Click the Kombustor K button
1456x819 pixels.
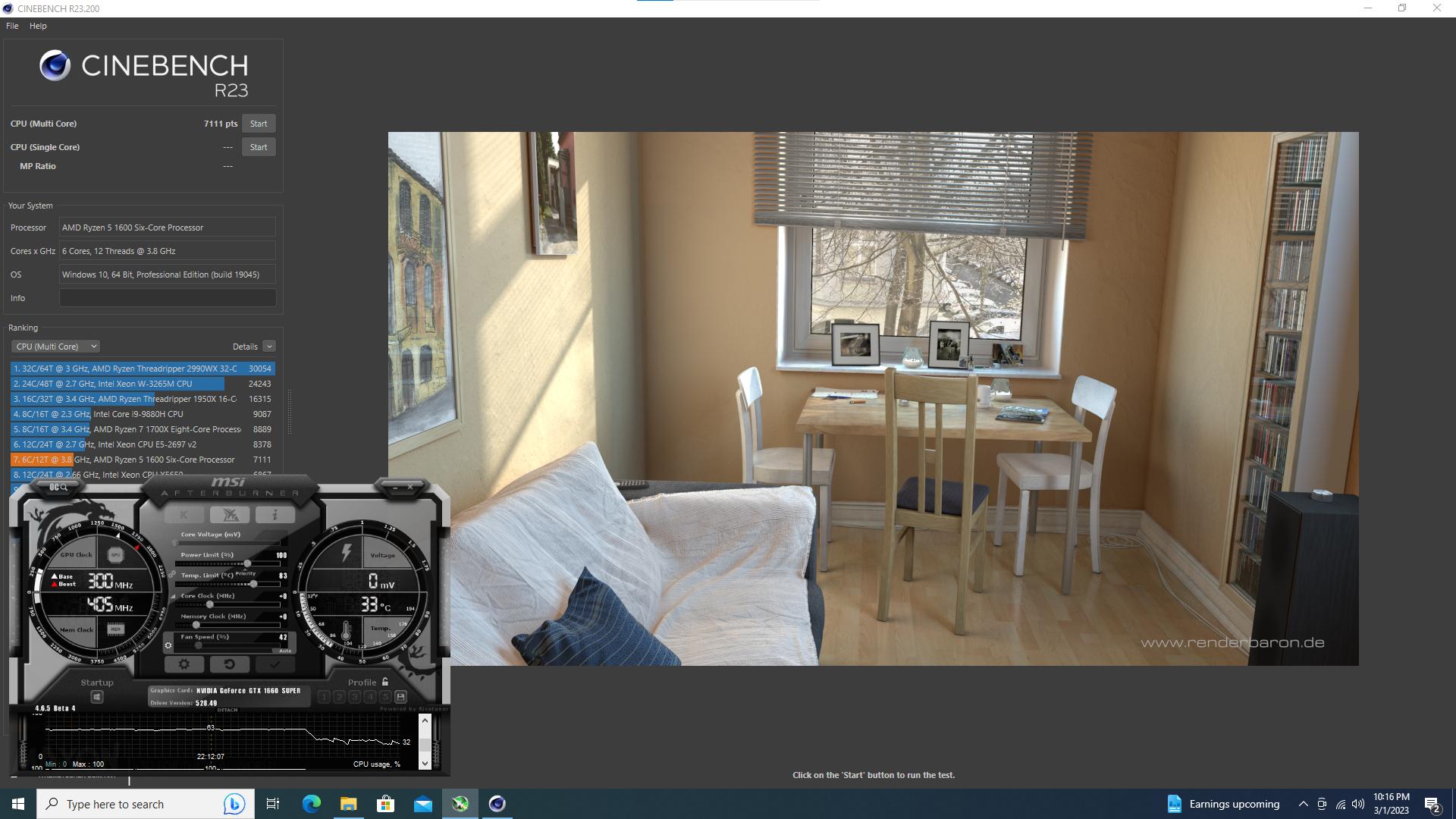184,515
